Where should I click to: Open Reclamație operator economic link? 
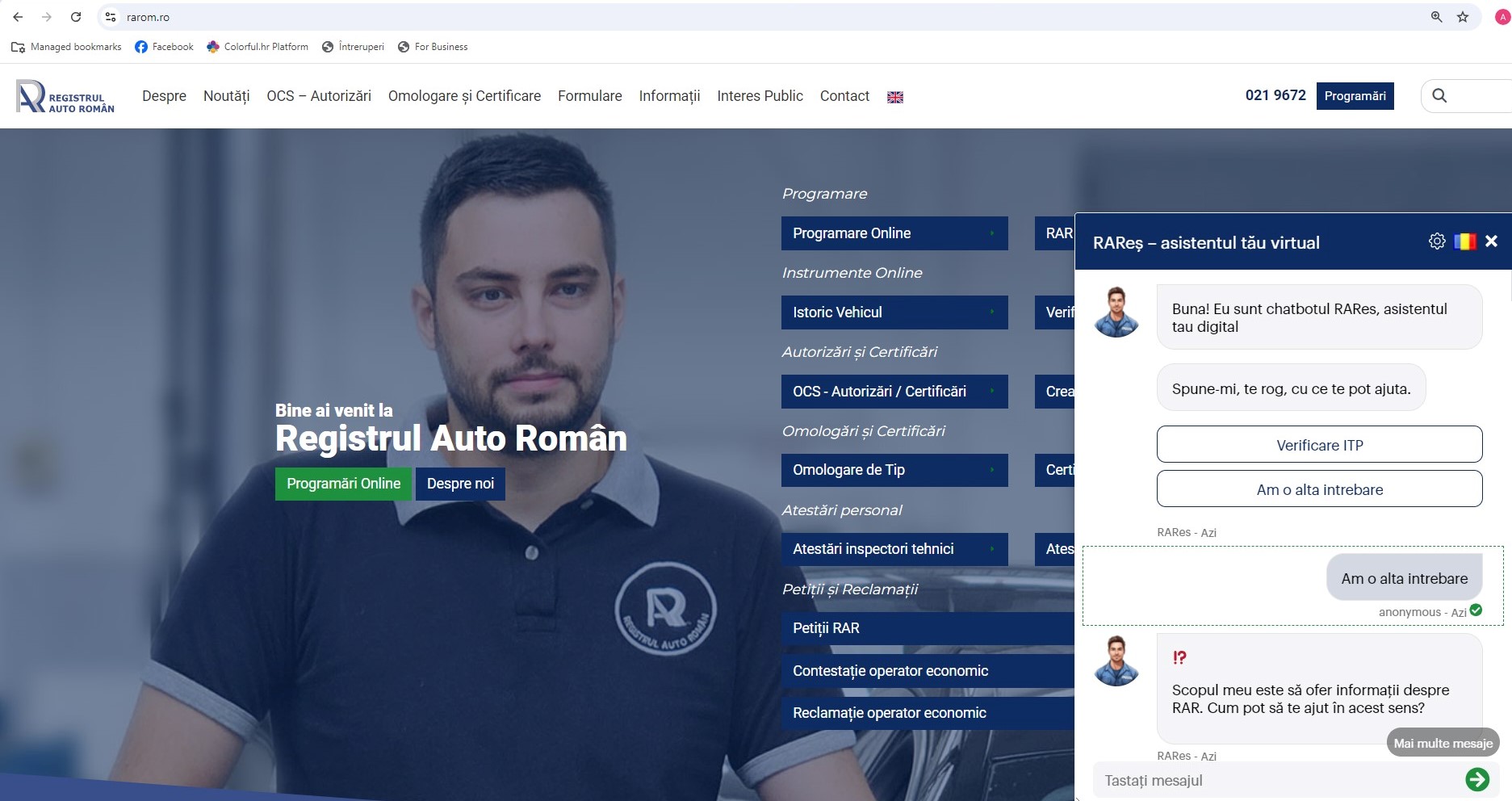tap(928, 713)
